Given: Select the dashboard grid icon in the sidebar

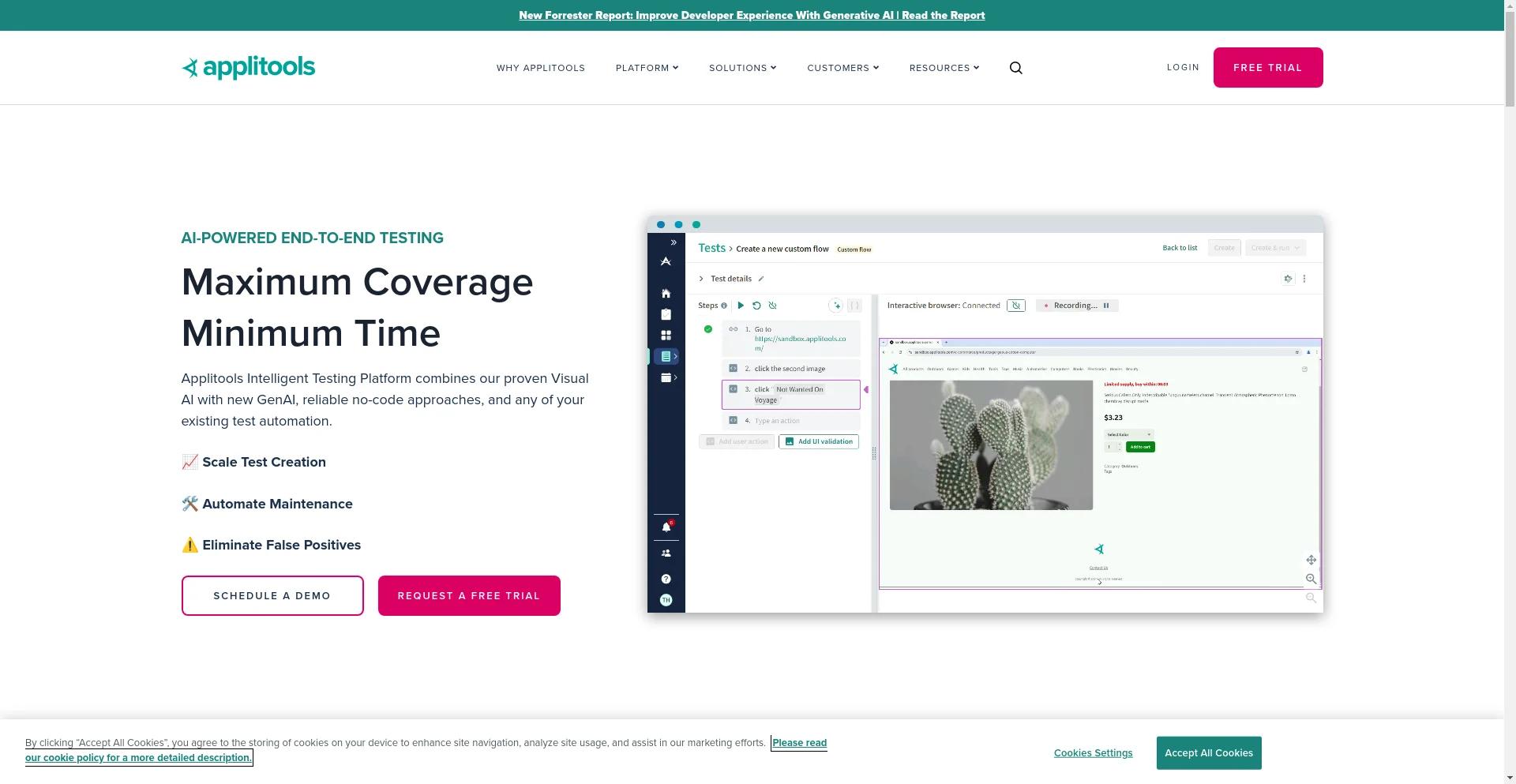Looking at the screenshot, I should pos(666,336).
